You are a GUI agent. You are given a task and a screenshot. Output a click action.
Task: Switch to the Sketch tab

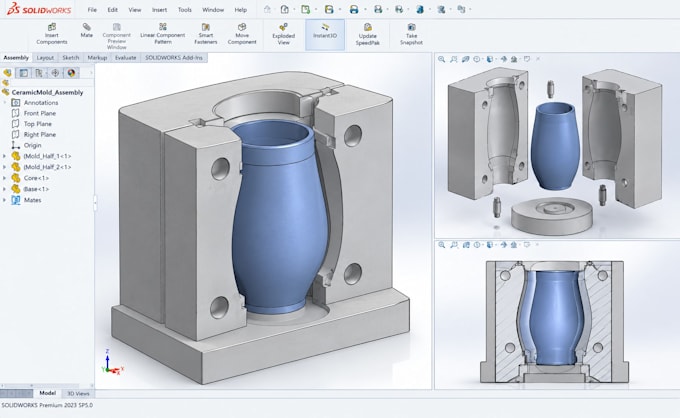tap(70, 58)
